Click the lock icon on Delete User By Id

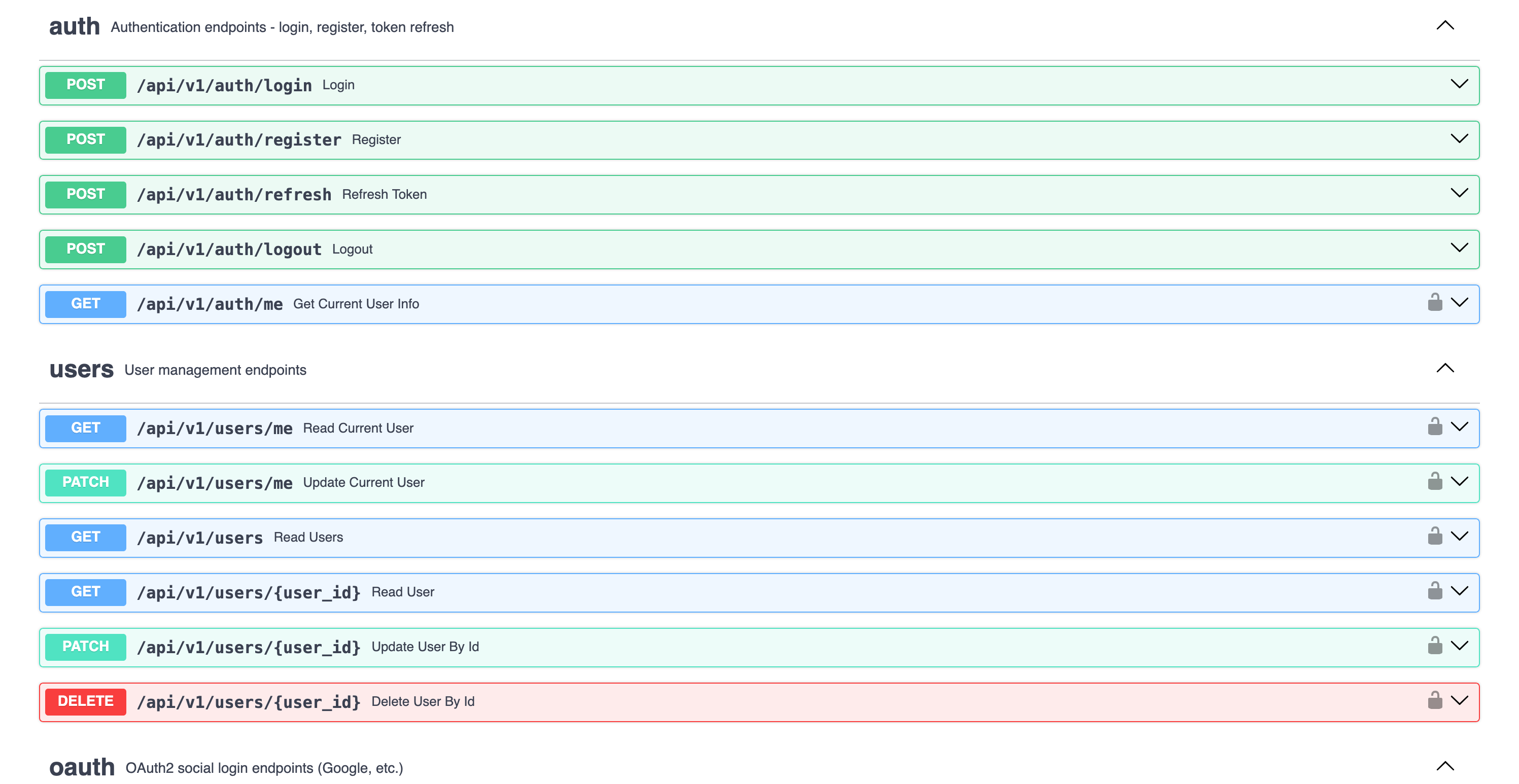1435,701
